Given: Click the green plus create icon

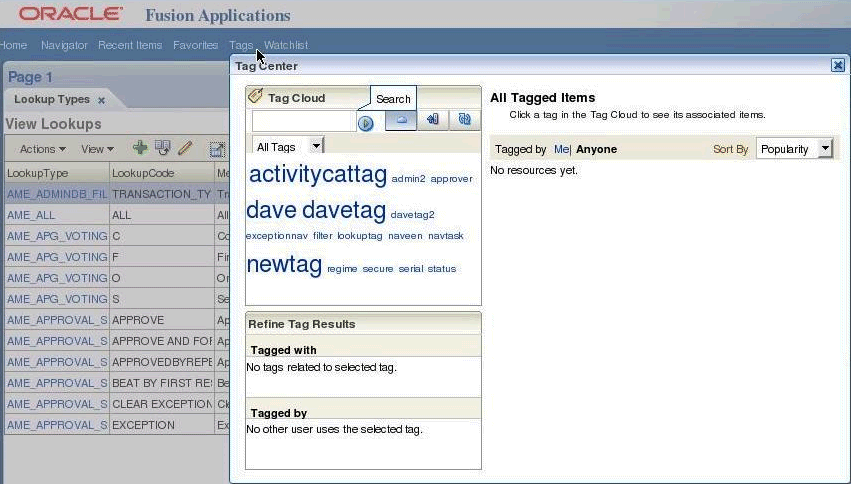Looking at the screenshot, I should coord(140,148).
